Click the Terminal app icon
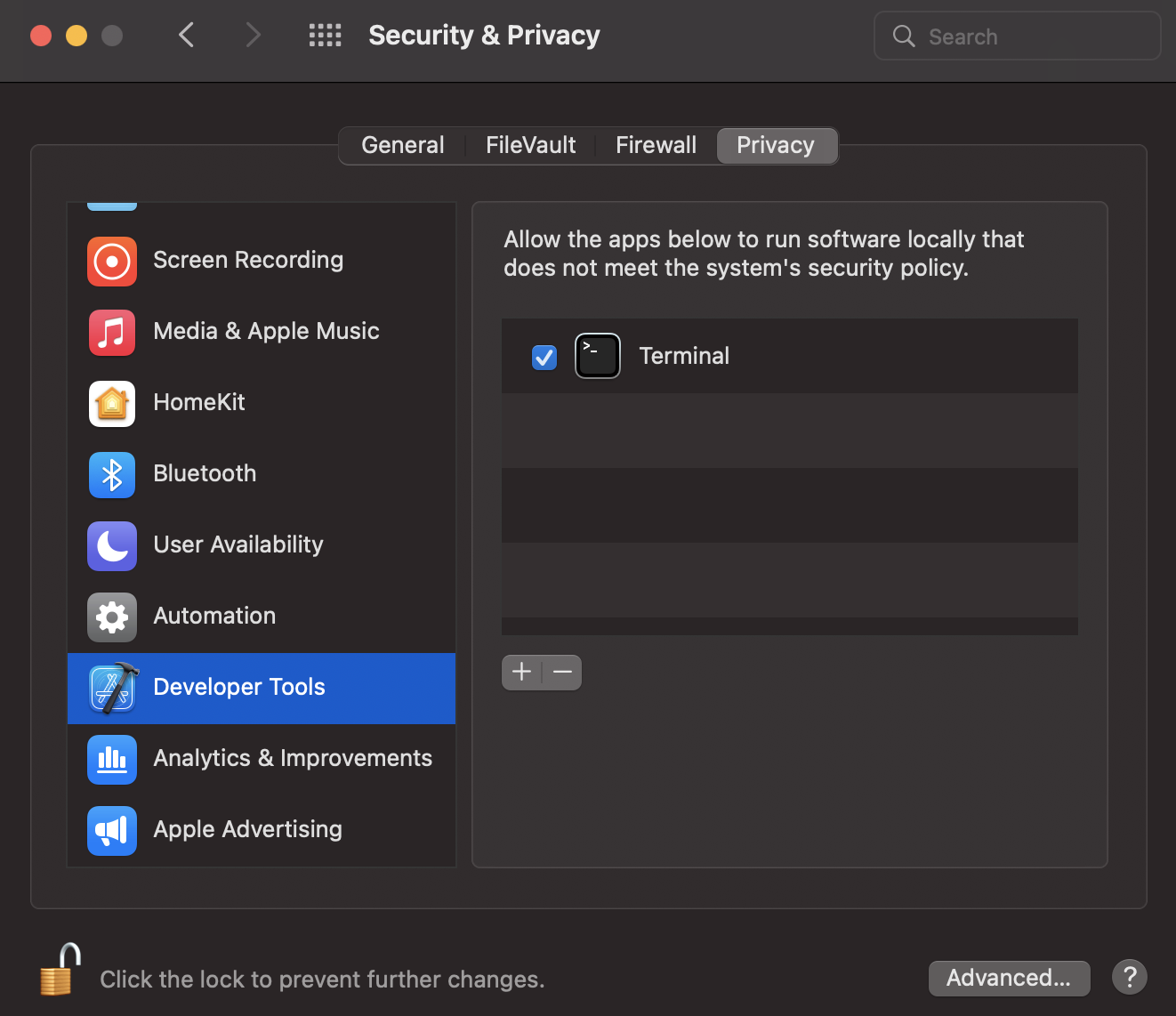This screenshot has height=1016, width=1176. click(598, 356)
